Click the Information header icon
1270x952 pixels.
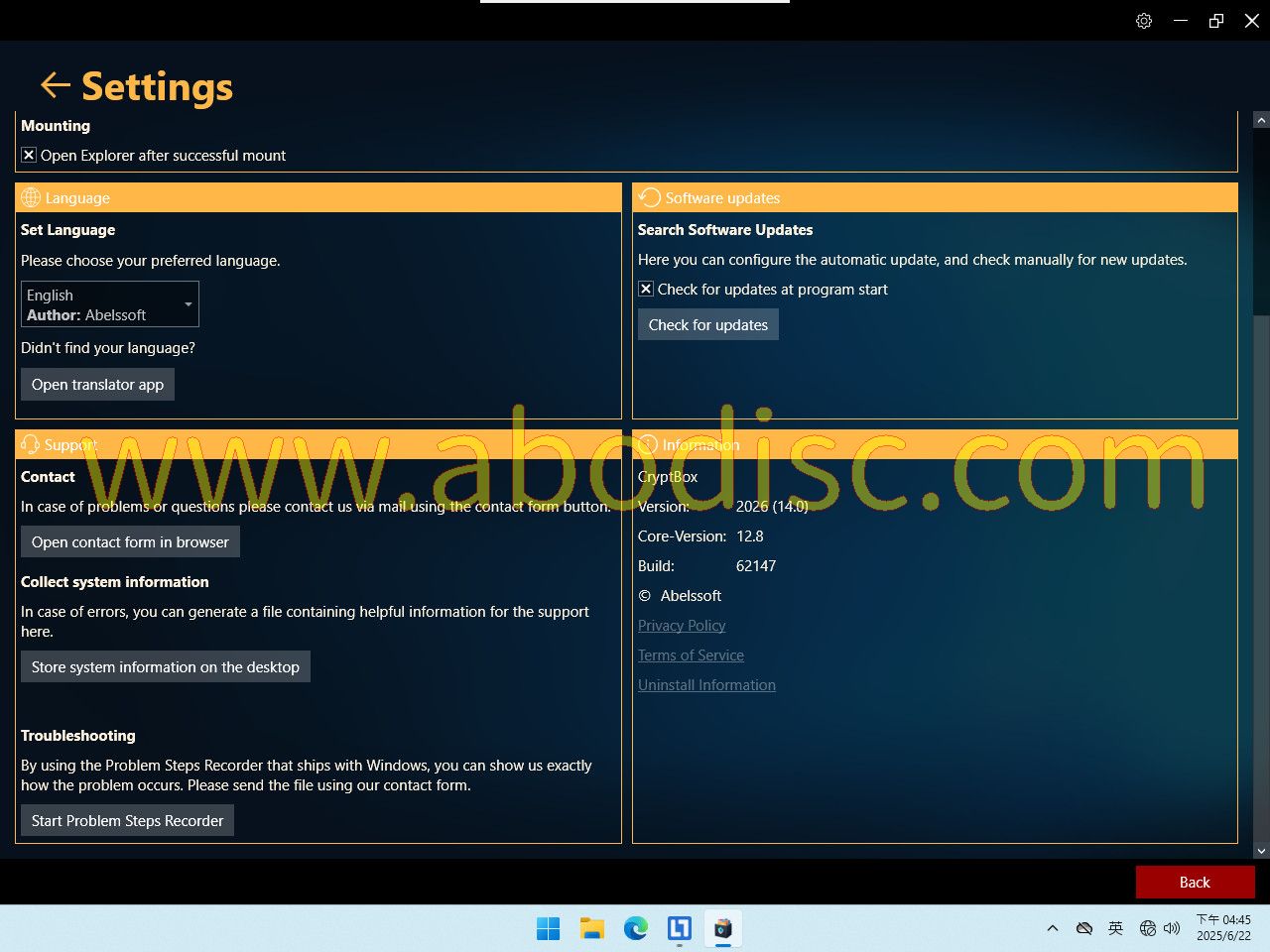pyautogui.click(x=649, y=444)
